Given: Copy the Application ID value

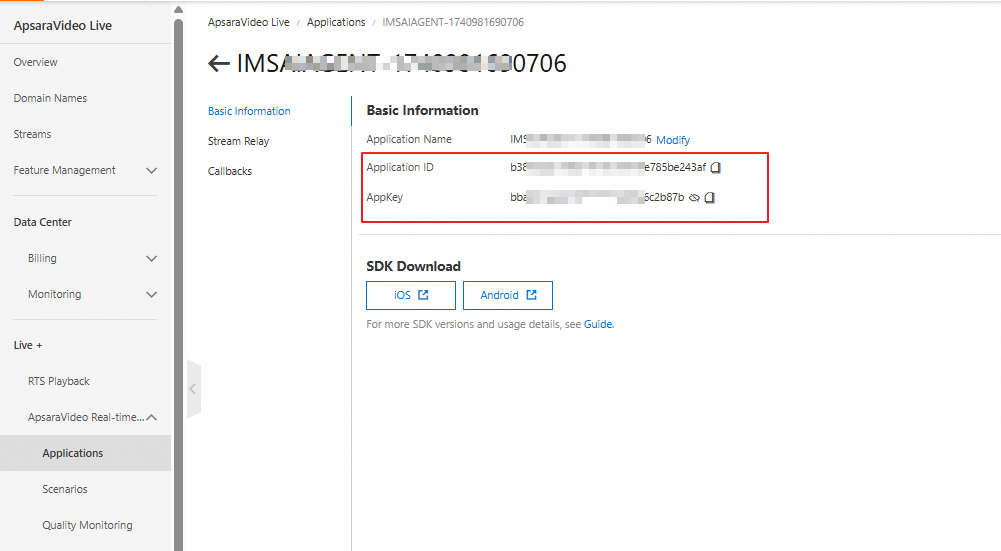Looking at the screenshot, I should click(x=716, y=167).
